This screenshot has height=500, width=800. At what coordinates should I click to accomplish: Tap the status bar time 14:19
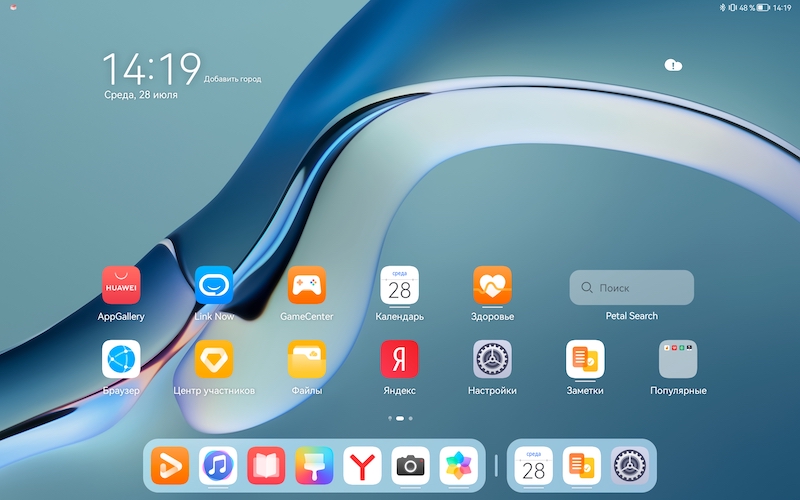(x=782, y=8)
